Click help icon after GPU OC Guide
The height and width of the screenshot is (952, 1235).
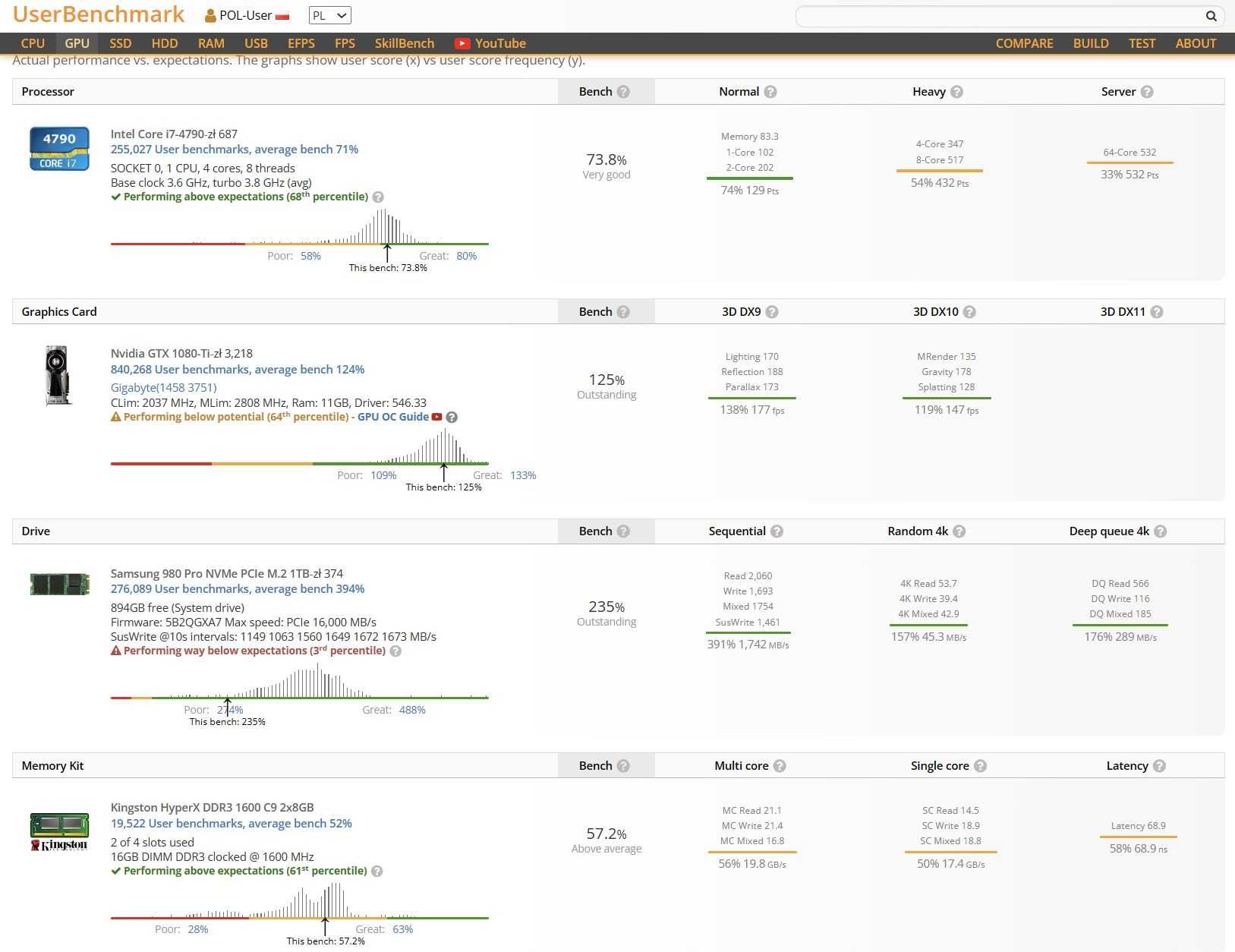click(x=452, y=418)
